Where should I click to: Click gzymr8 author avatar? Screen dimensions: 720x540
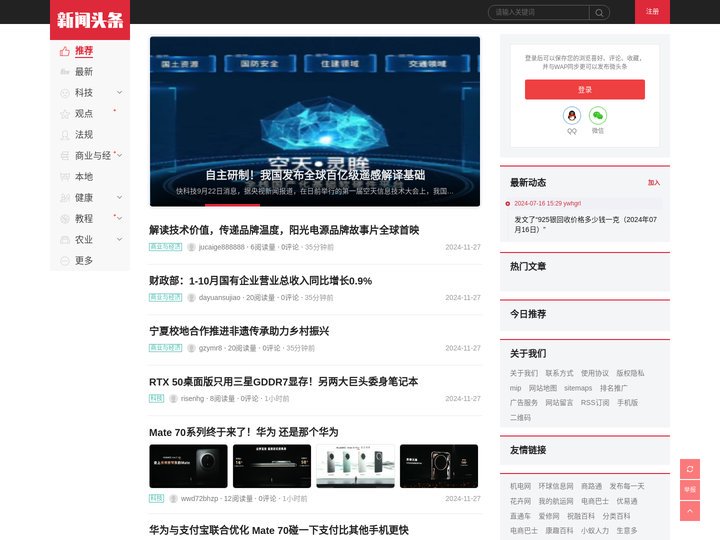tap(191, 348)
